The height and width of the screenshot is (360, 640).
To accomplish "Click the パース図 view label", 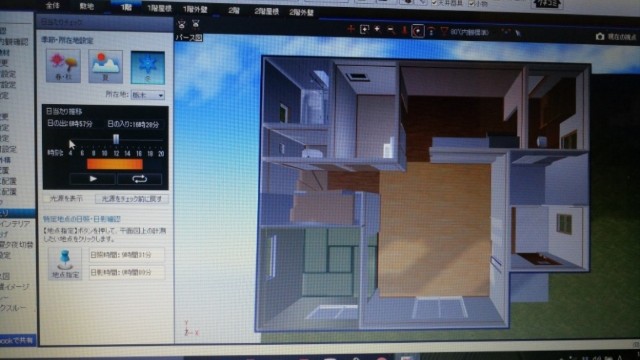I will coord(189,38).
